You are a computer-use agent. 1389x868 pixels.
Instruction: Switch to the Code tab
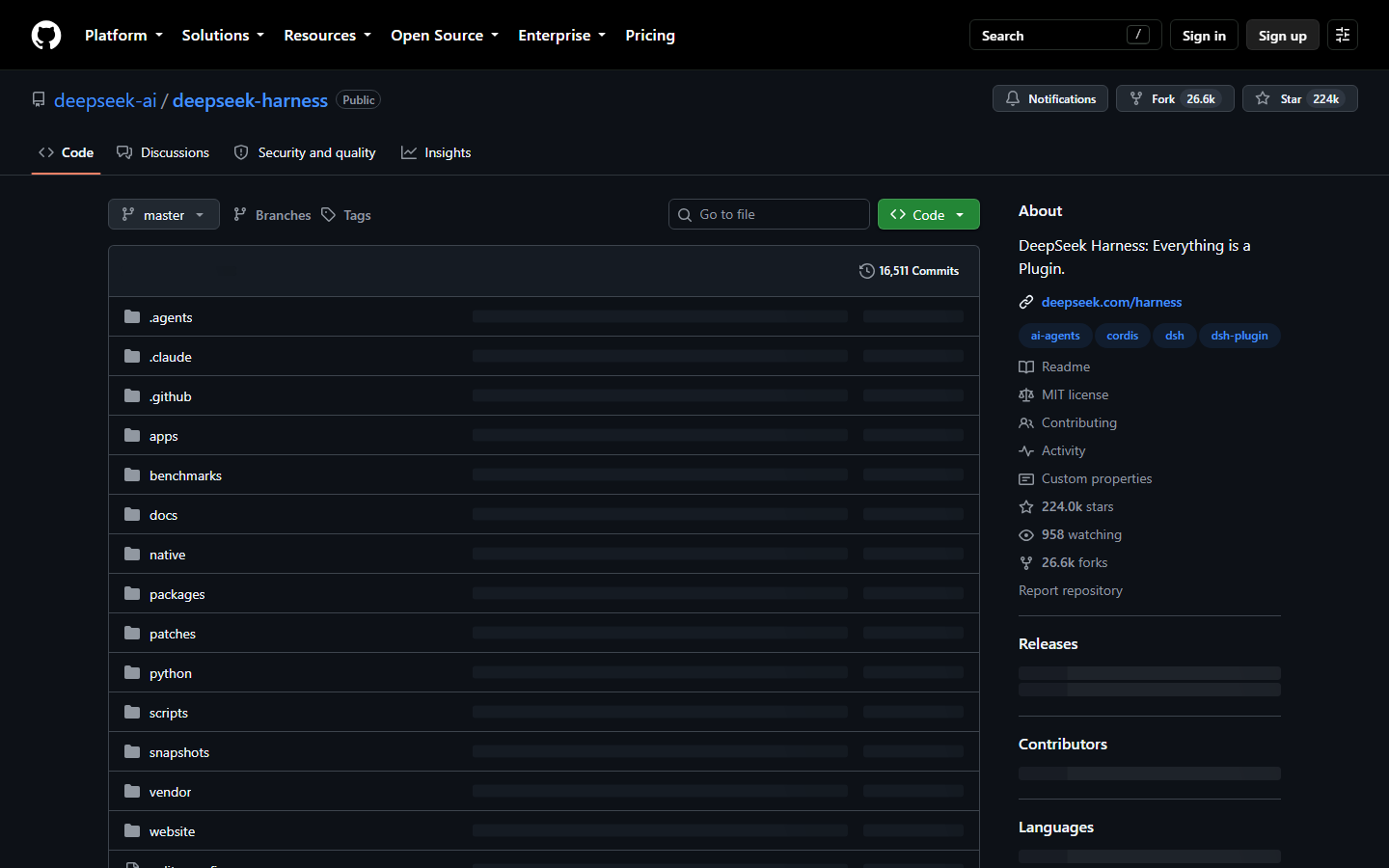coord(67,153)
